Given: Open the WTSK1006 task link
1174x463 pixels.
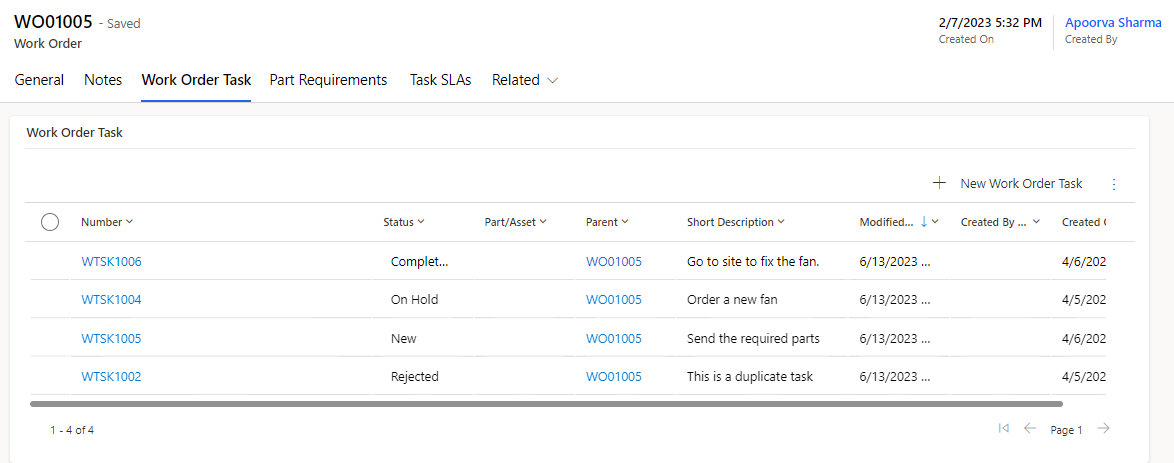Looking at the screenshot, I should (111, 262).
